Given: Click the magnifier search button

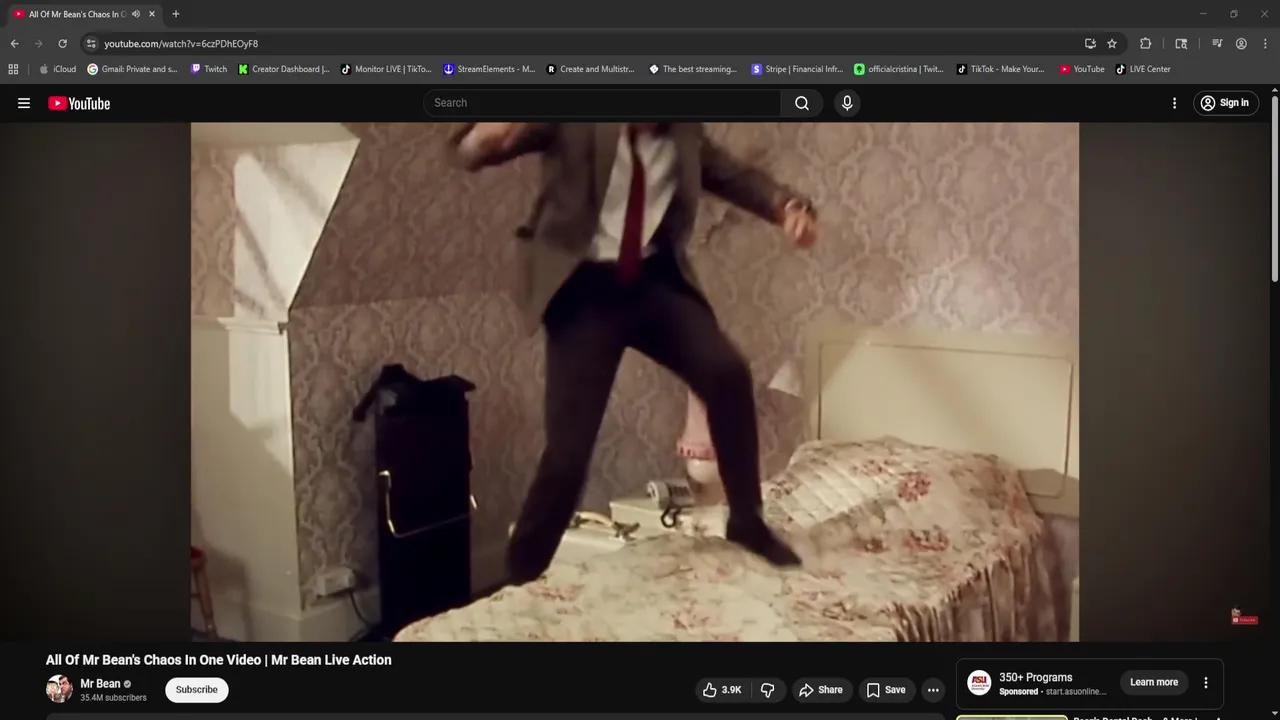Looking at the screenshot, I should click(802, 103).
